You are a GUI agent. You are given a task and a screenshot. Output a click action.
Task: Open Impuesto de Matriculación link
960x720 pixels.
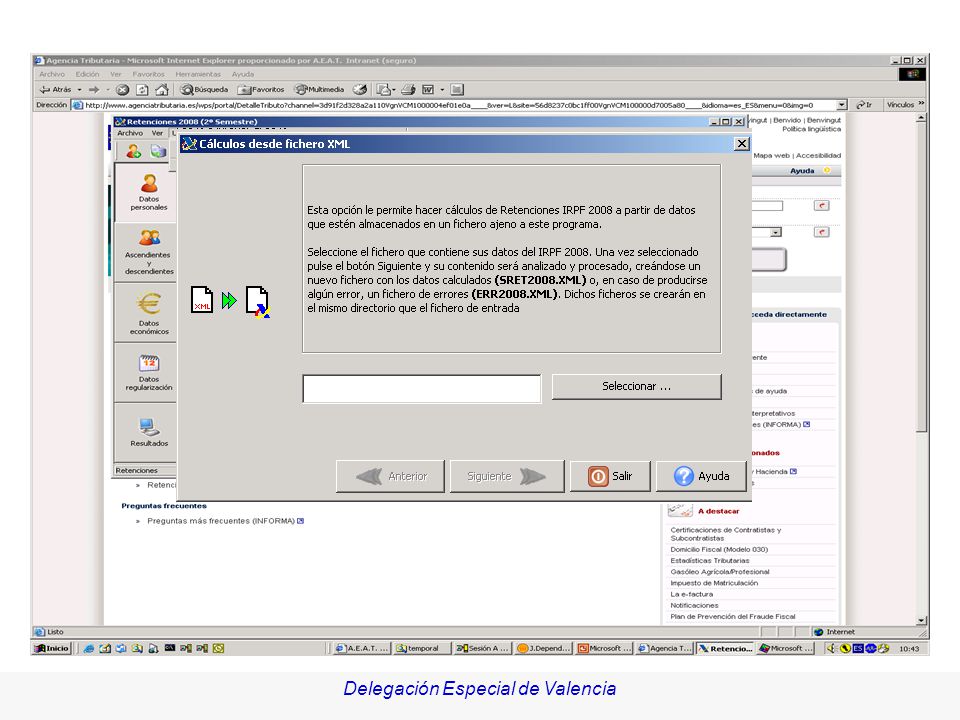[x=714, y=583]
